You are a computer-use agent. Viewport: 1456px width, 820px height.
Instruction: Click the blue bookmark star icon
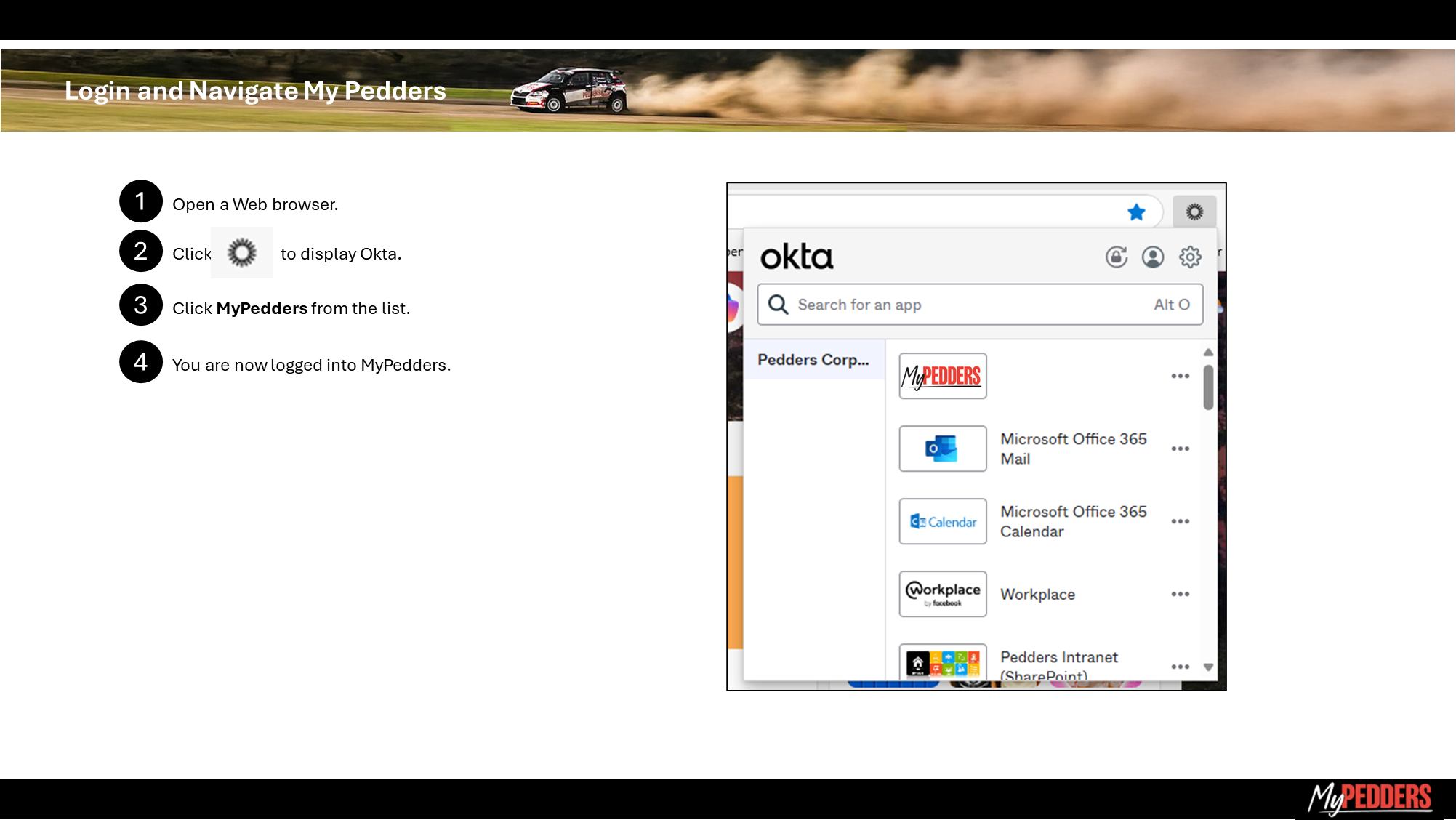tap(1136, 212)
